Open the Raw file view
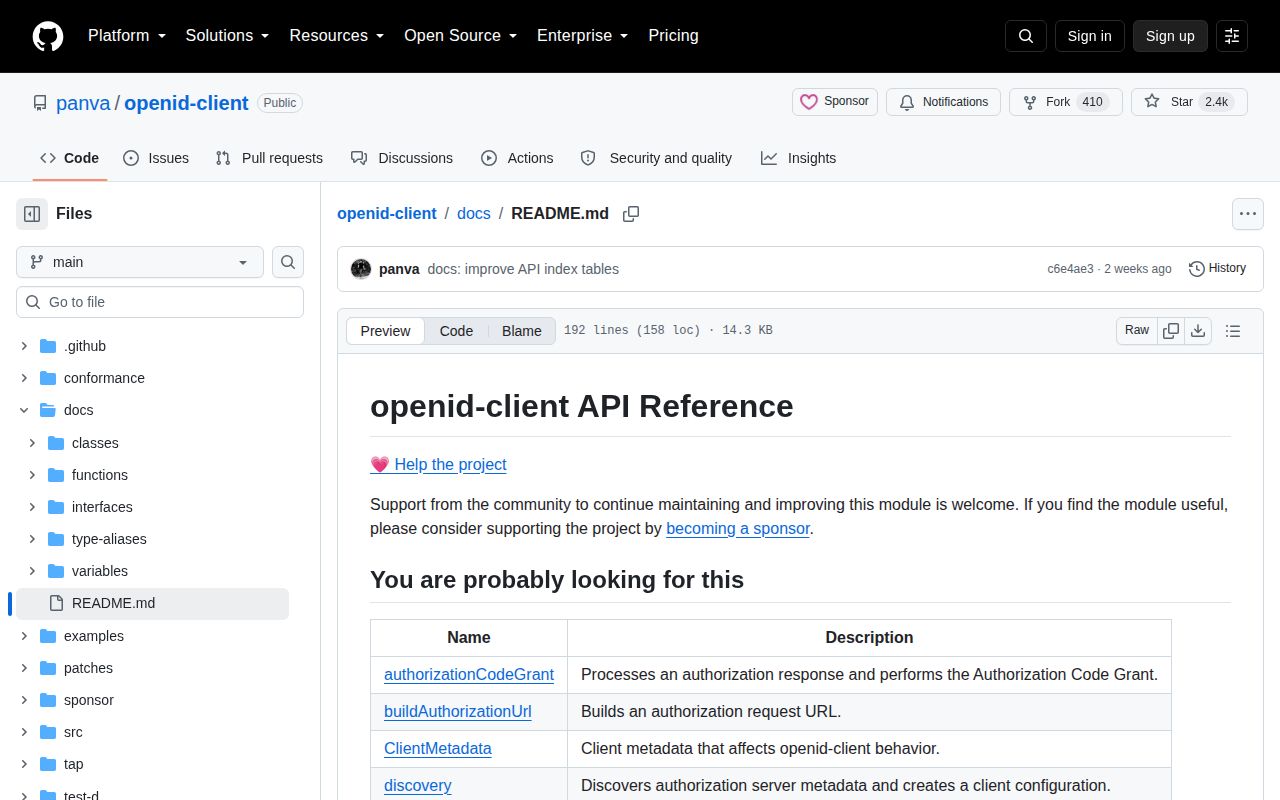This screenshot has height=800, width=1280. (1137, 330)
